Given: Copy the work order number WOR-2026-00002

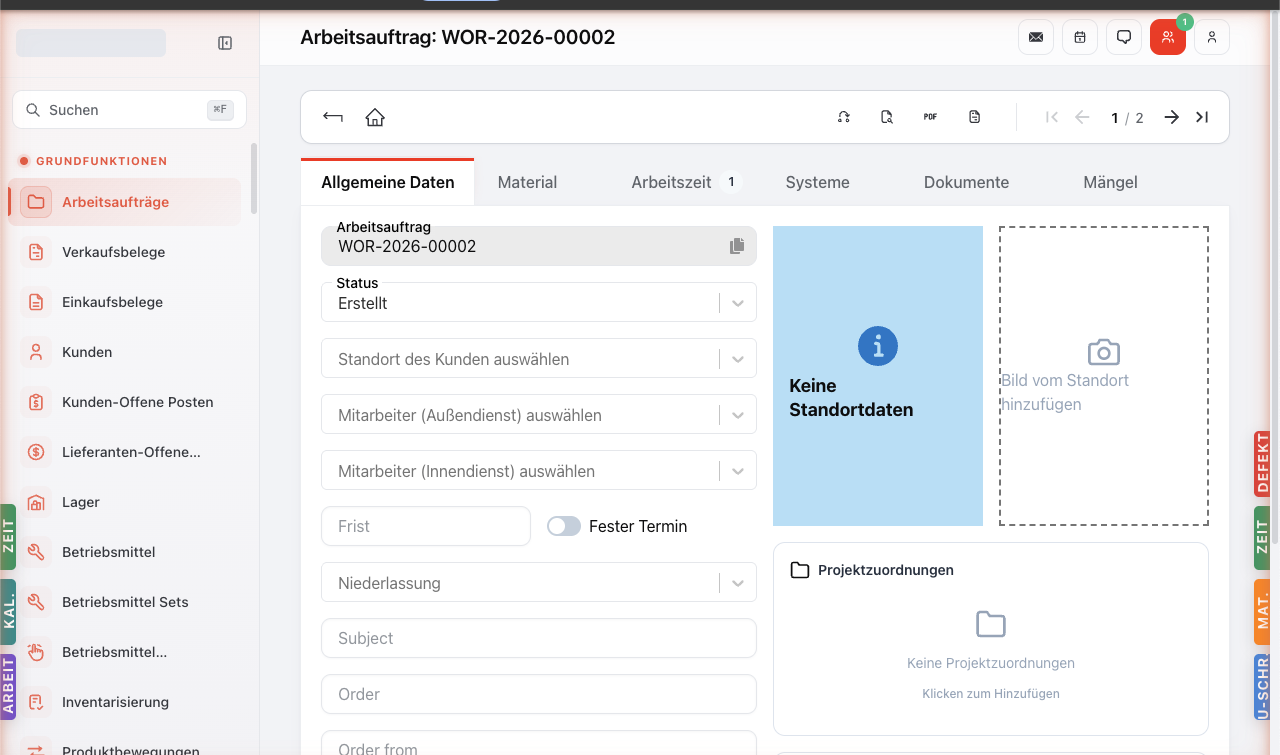Looking at the screenshot, I should [737, 246].
